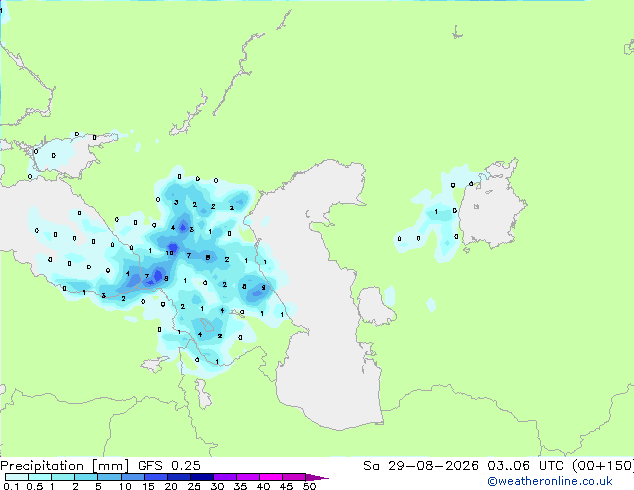Click the 40 mm bright magenta legend swatch
The height and width of the screenshot is (490, 634).
pos(271,477)
